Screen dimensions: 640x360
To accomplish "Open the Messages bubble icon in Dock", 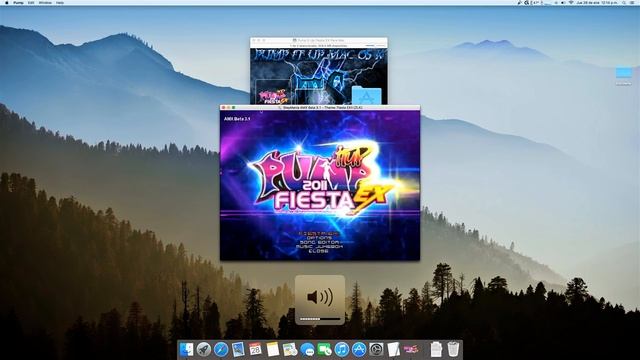I will coord(307,349).
